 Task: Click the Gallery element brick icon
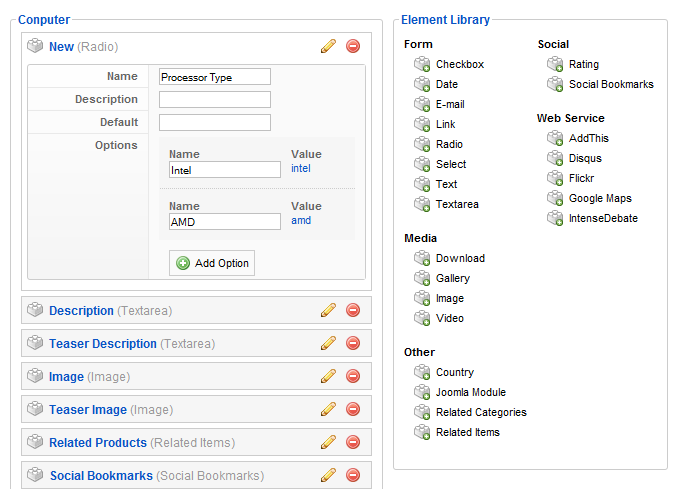pyautogui.click(x=422, y=278)
